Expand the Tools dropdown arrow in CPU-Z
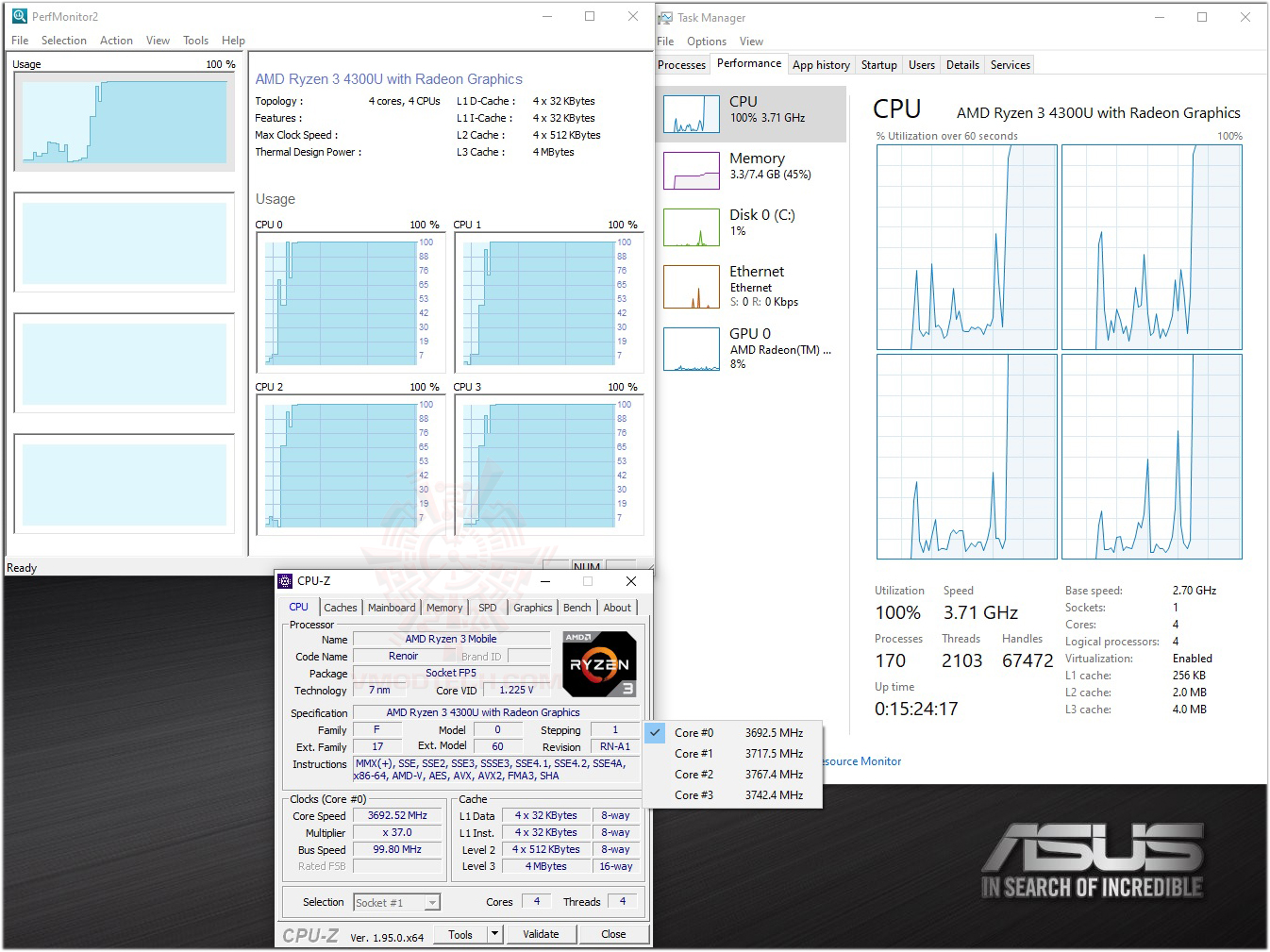Screen dimensions: 1270x952 click(494, 934)
